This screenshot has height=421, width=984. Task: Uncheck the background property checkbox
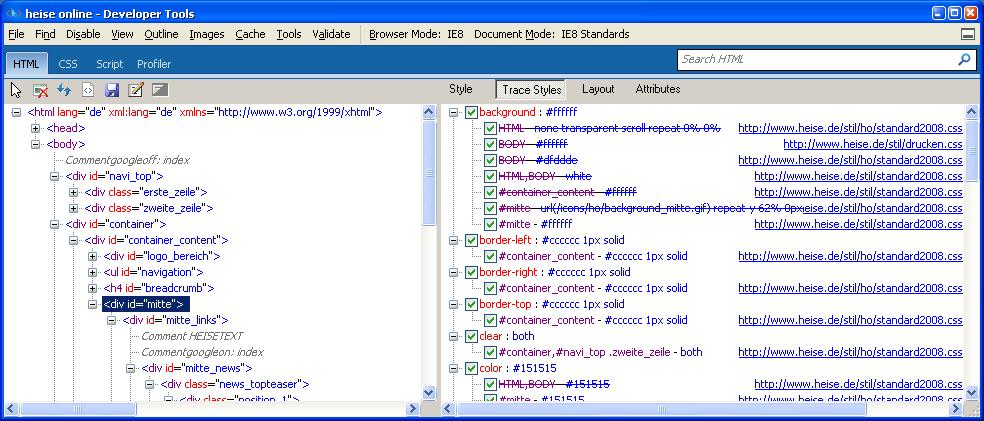pos(472,113)
